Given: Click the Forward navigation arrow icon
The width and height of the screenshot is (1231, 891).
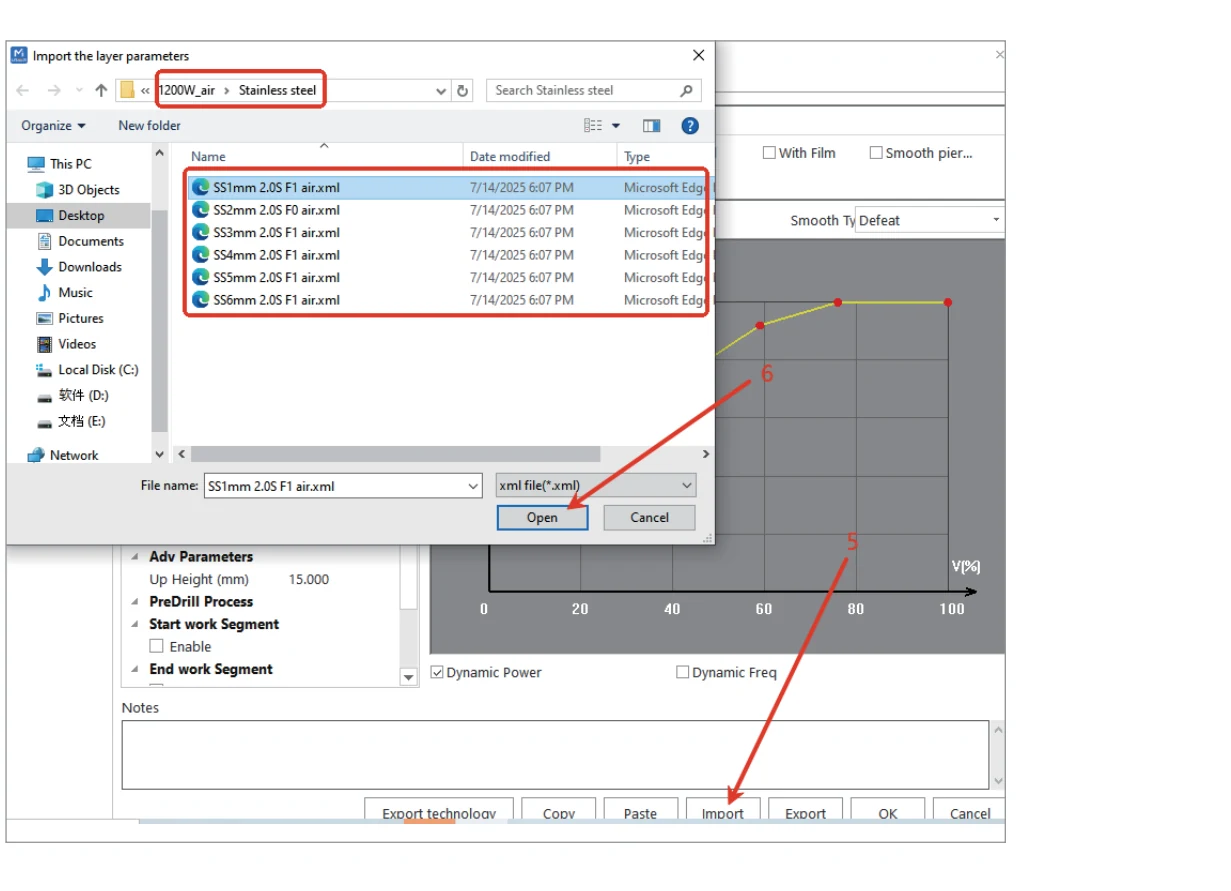Looking at the screenshot, I should pos(53,90).
